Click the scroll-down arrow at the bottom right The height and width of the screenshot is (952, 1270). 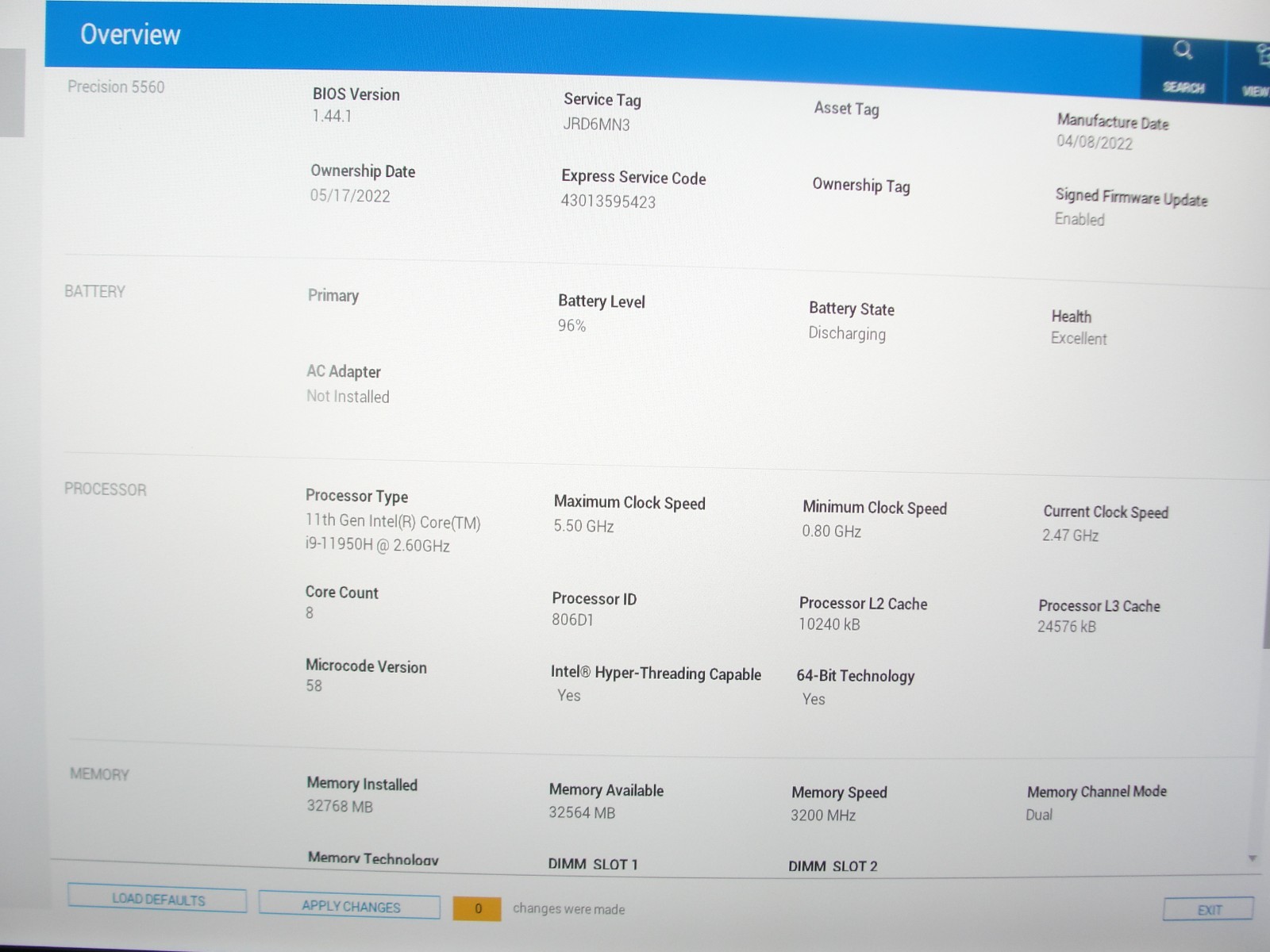(1253, 858)
